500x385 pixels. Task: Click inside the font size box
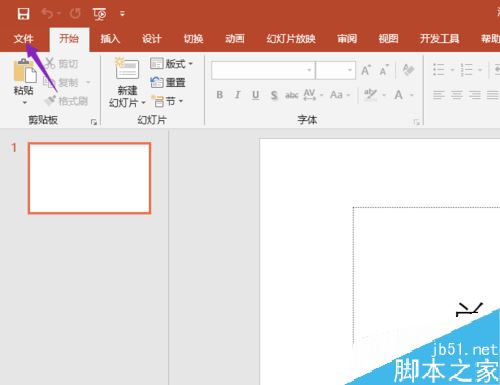click(331, 70)
